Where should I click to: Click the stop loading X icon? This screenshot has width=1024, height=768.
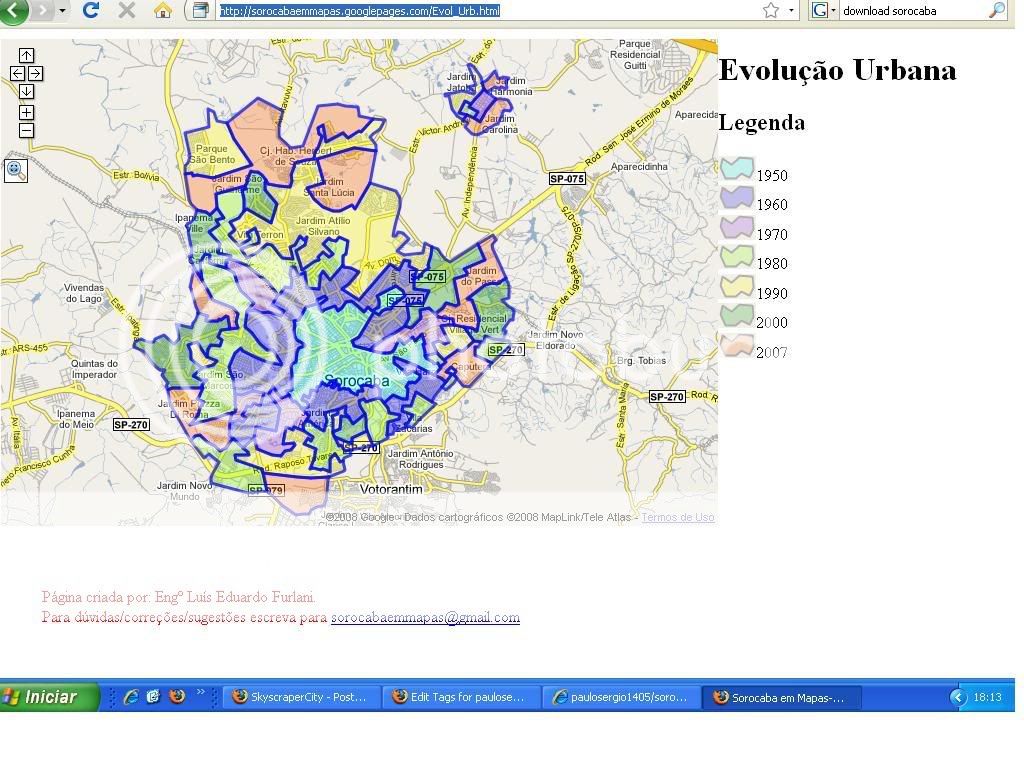(x=127, y=10)
